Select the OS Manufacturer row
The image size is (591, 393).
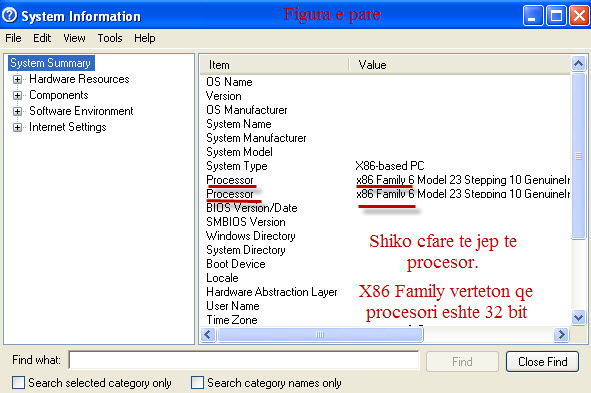coord(385,110)
